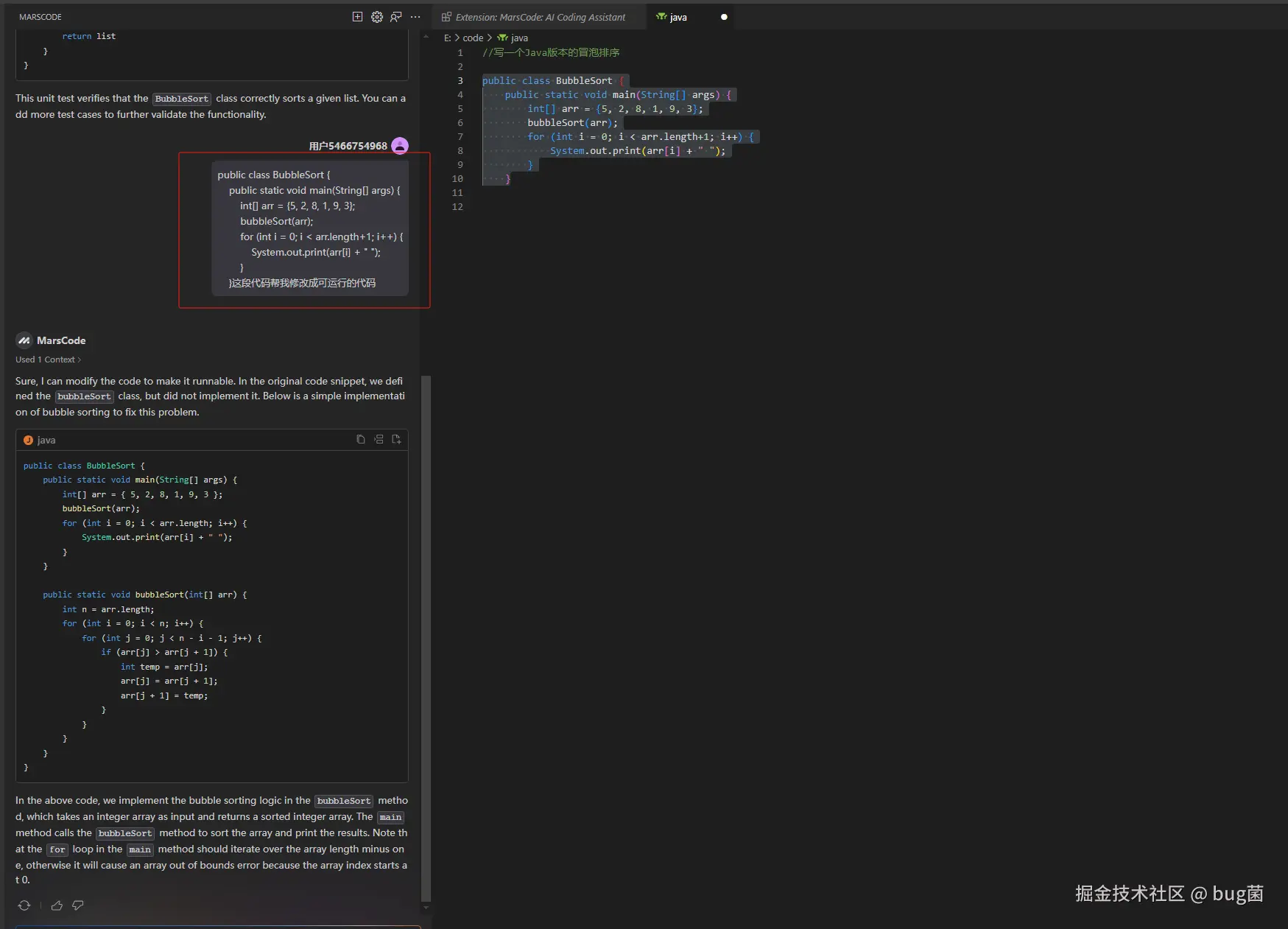Click the chat panel vertical scrollbar

(x=426, y=637)
